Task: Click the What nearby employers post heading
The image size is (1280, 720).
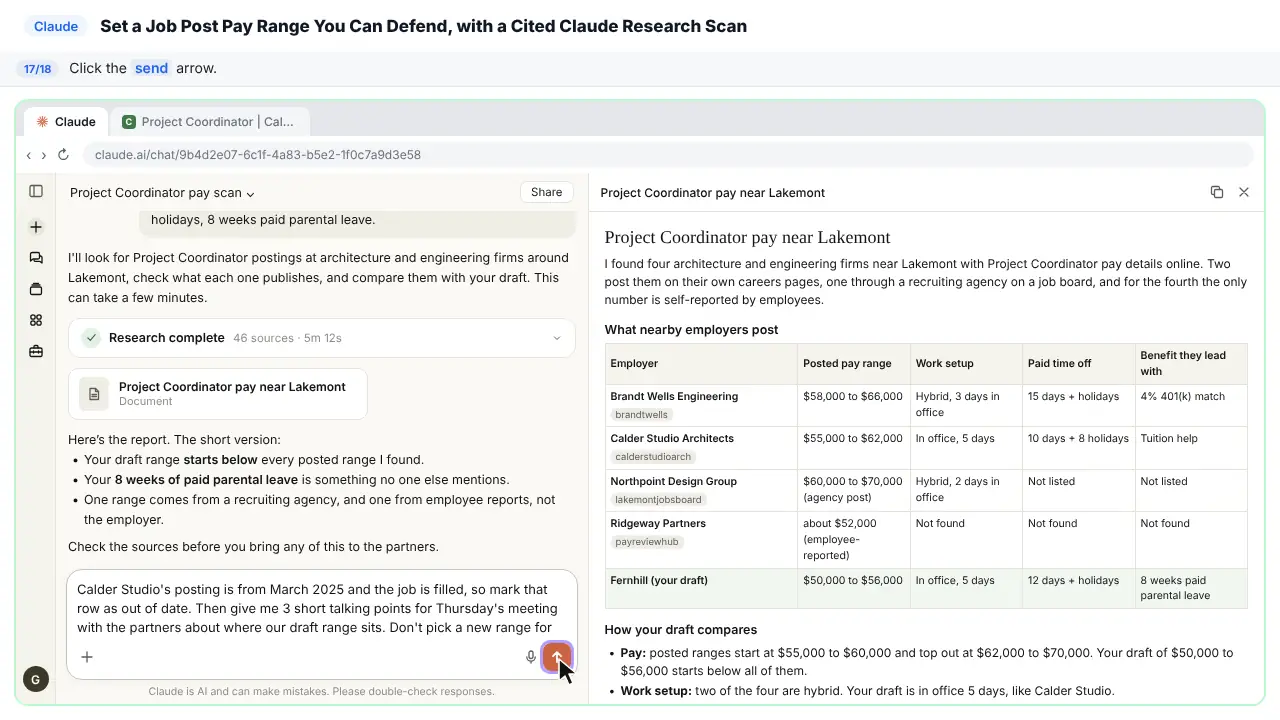Action: [x=691, y=330]
